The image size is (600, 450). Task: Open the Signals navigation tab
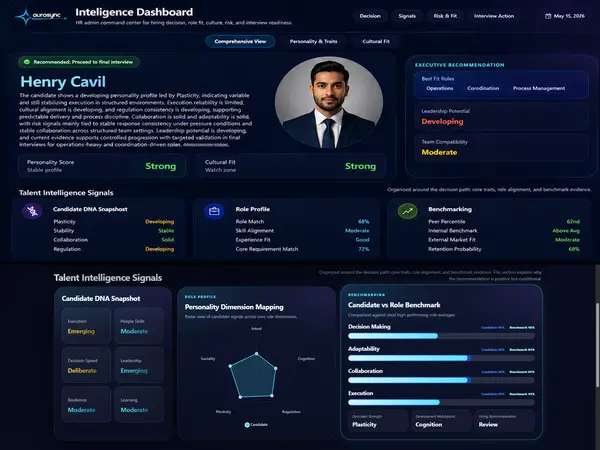point(407,16)
